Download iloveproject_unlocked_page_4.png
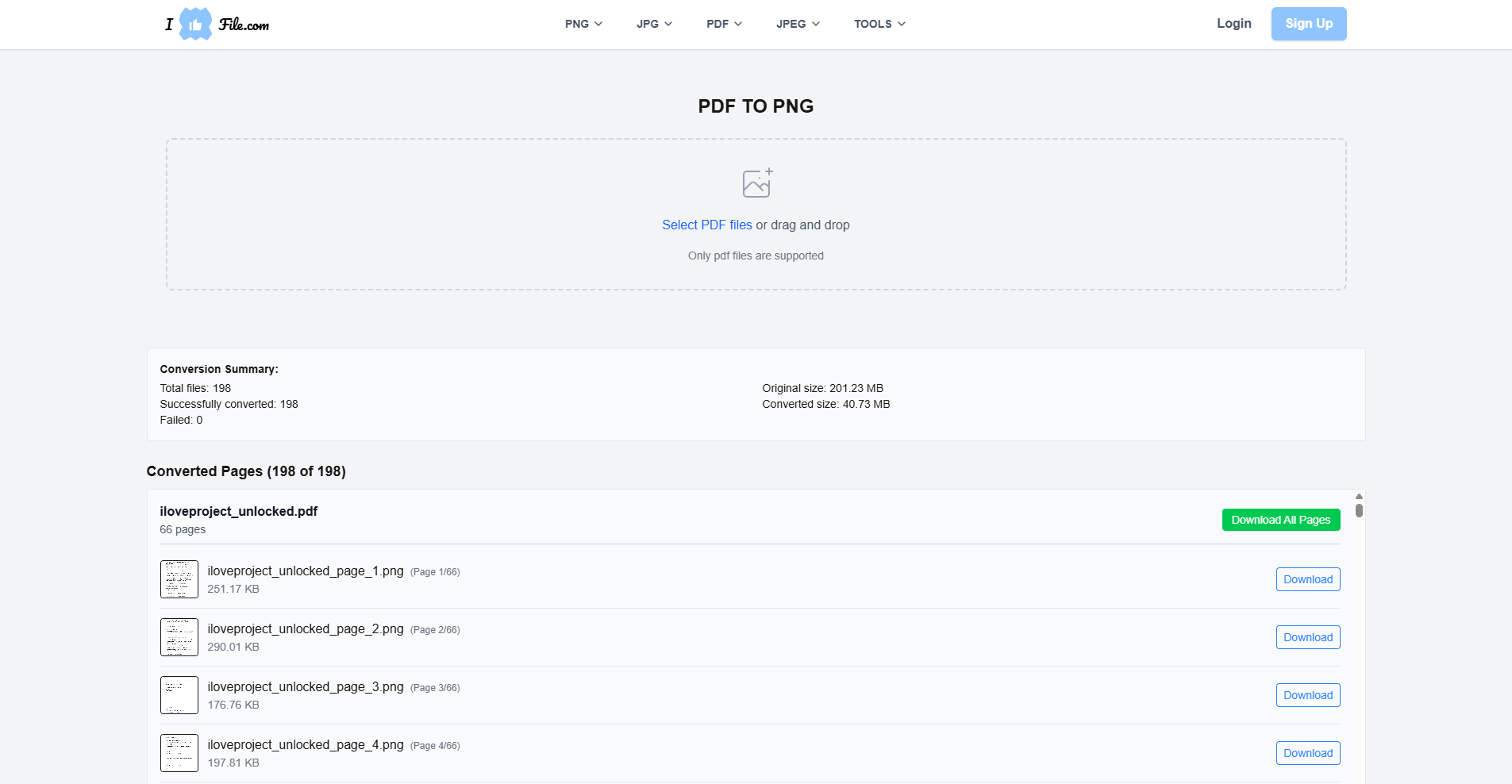 click(1306, 752)
